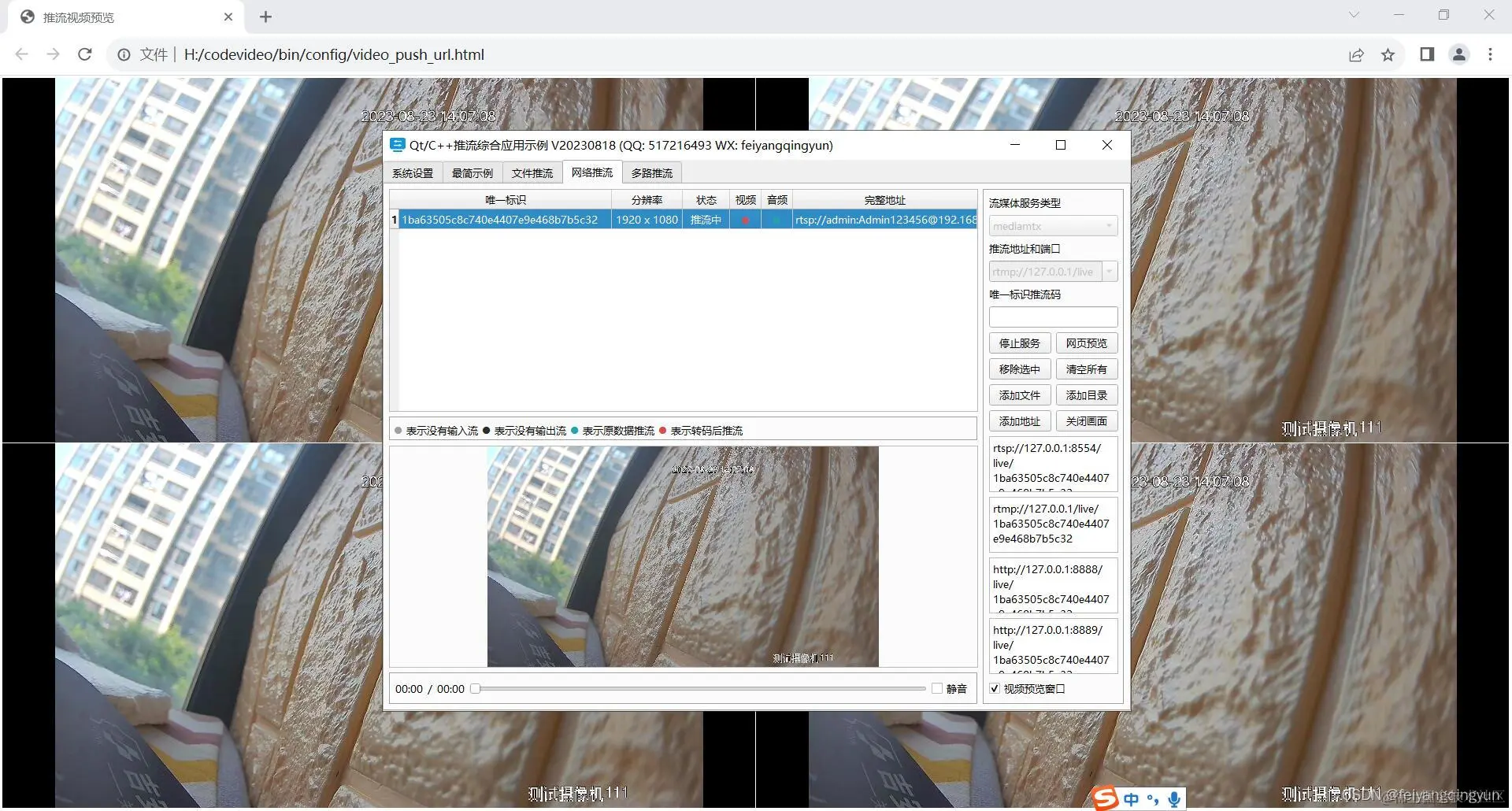The height and width of the screenshot is (811, 1512).
Task: Click the red video indicator dot in row 1
Action: pos(745,220)
